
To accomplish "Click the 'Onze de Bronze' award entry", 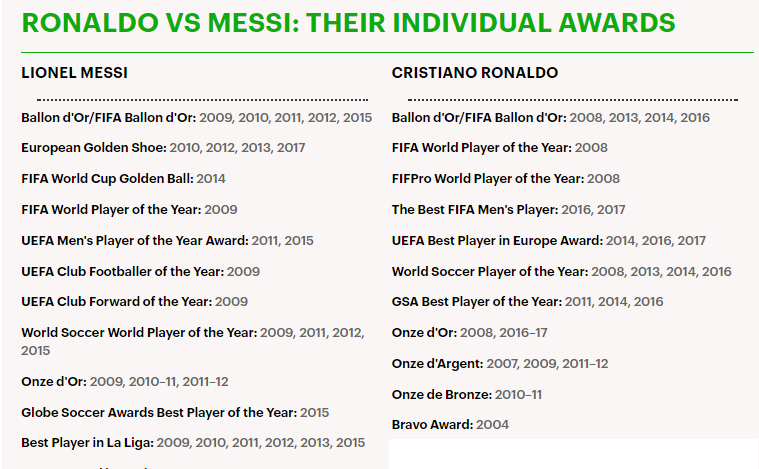I will [x=439, y=394].
